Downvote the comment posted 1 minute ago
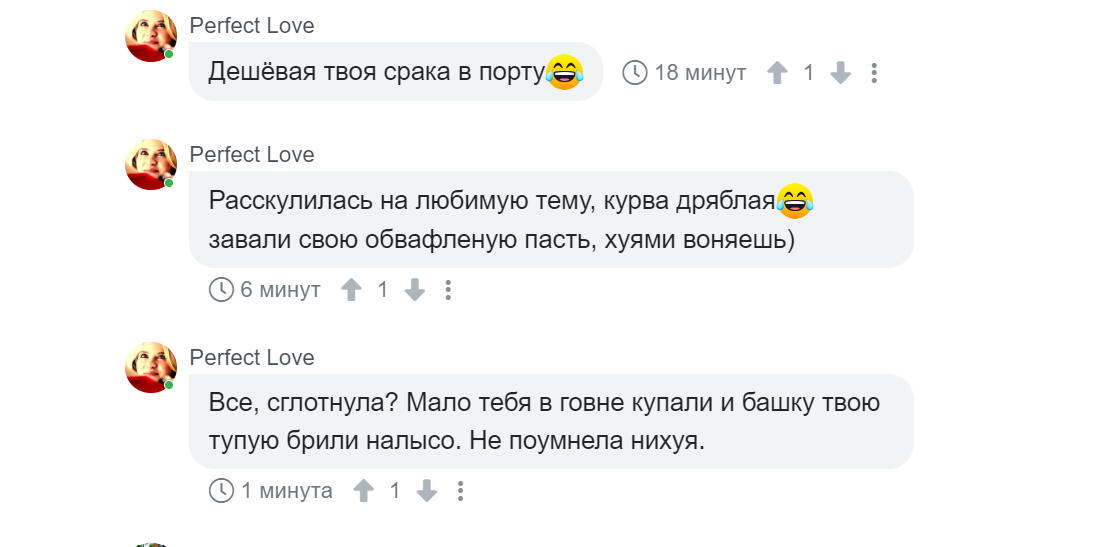This screenshot has width=1106, height=547. click(x=426, y=491)
